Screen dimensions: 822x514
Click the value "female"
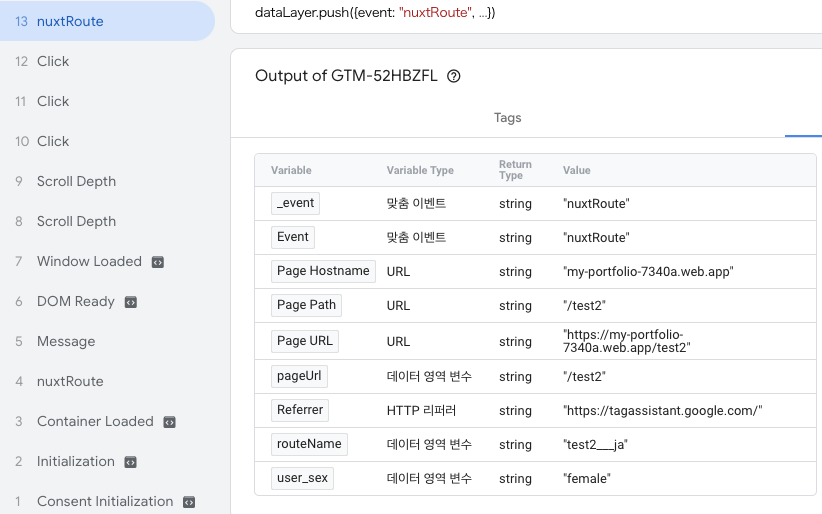pos(587,479)
